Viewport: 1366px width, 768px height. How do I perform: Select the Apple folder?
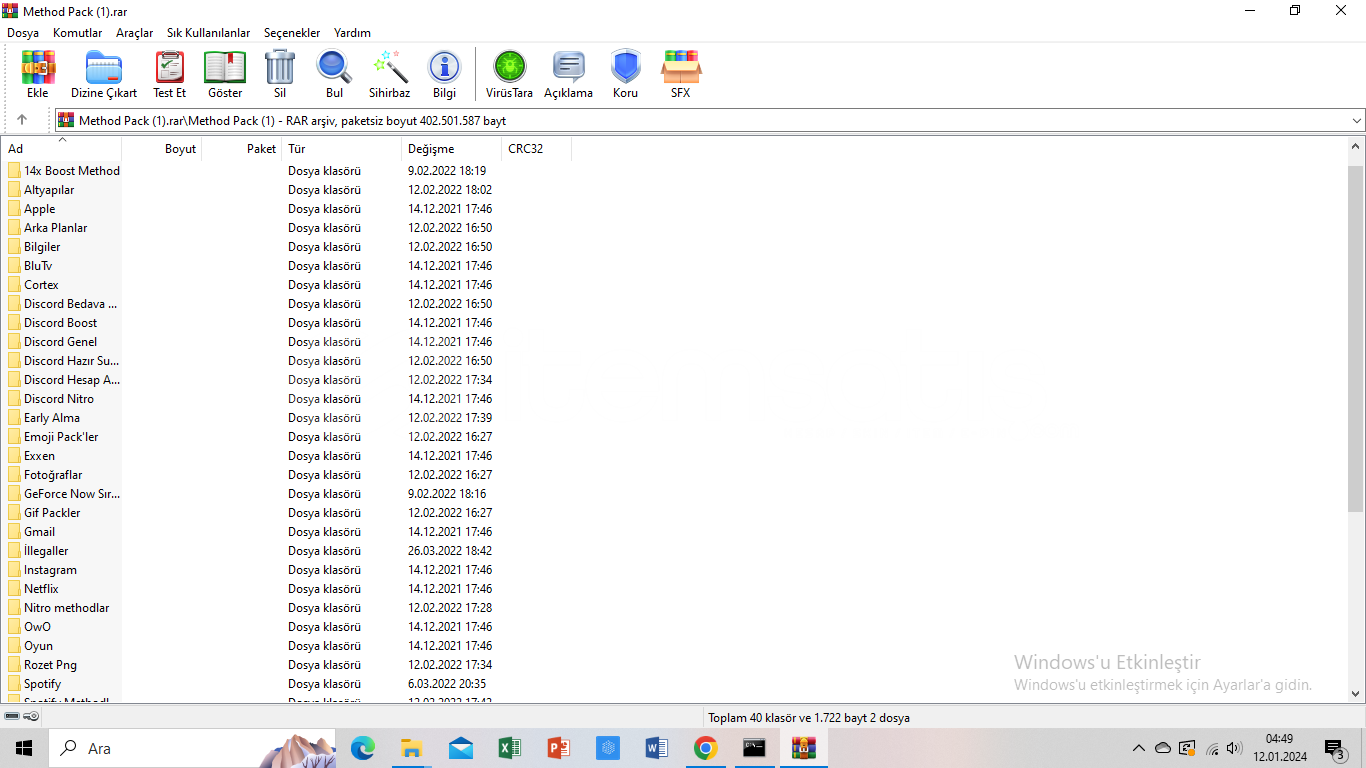[40, 209]
